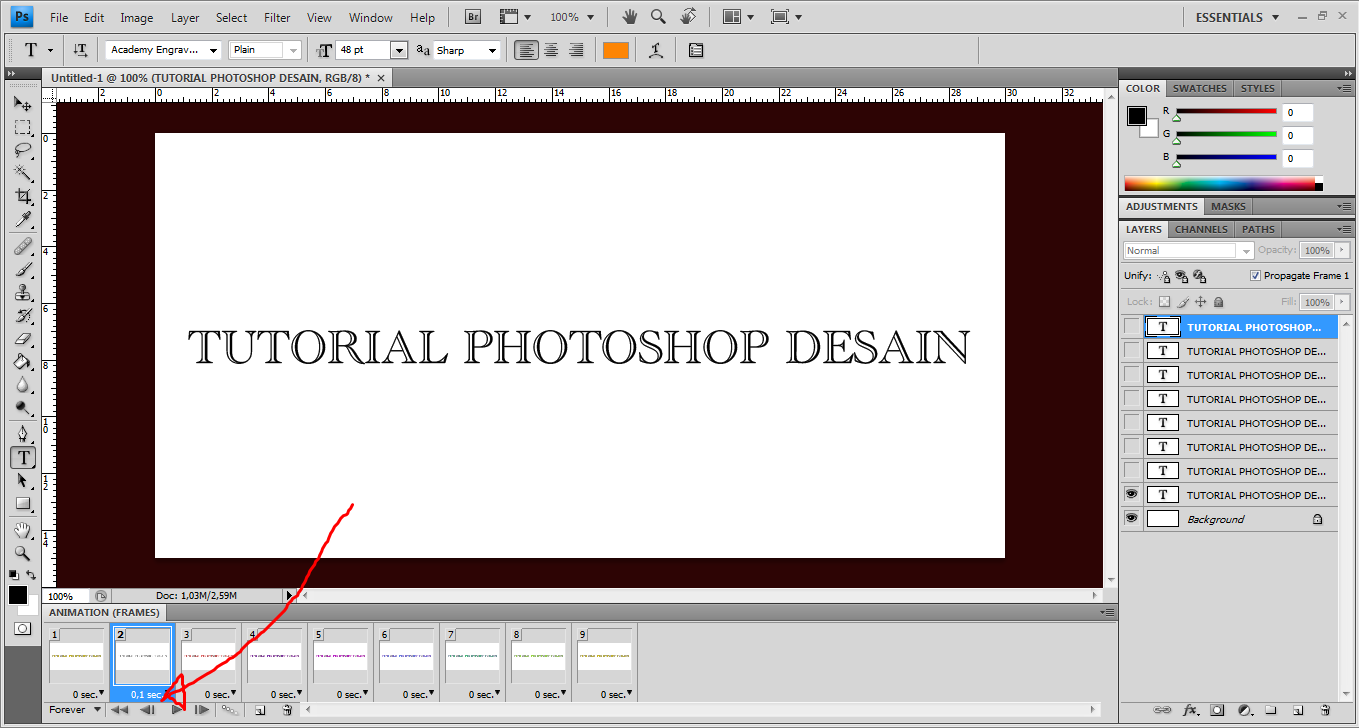This screenshot has height=728, width=1359.
Task: Select the Brush tool
Action: click(x=22, y=269)
